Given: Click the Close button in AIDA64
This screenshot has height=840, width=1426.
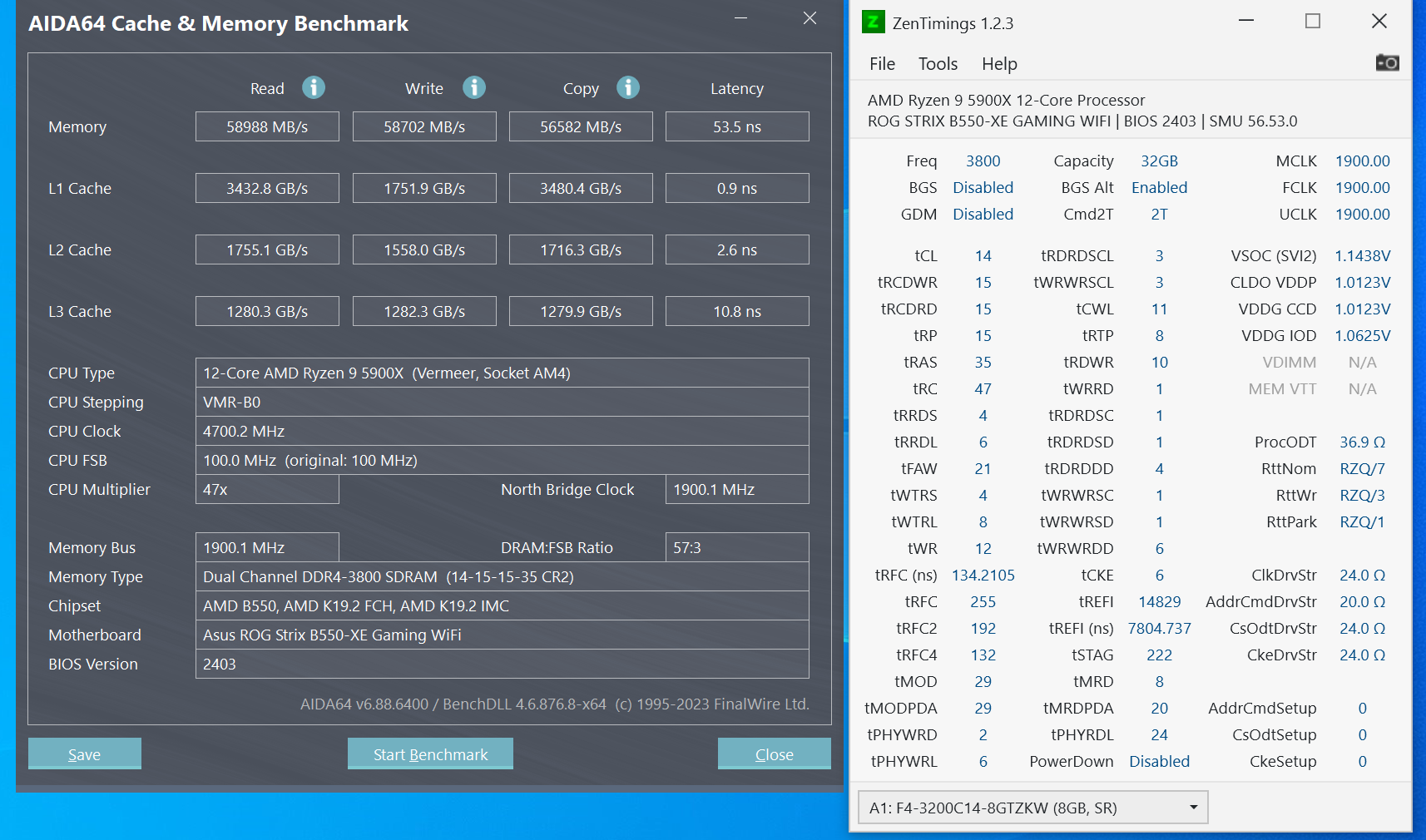Looking at the screenshot, I should (x=775, y=754).
